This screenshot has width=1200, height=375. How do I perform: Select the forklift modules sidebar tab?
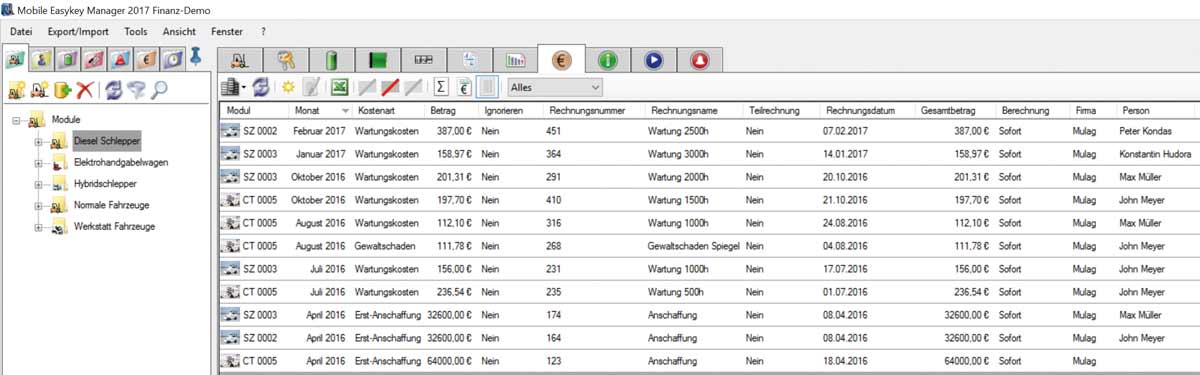pos(16,58)
